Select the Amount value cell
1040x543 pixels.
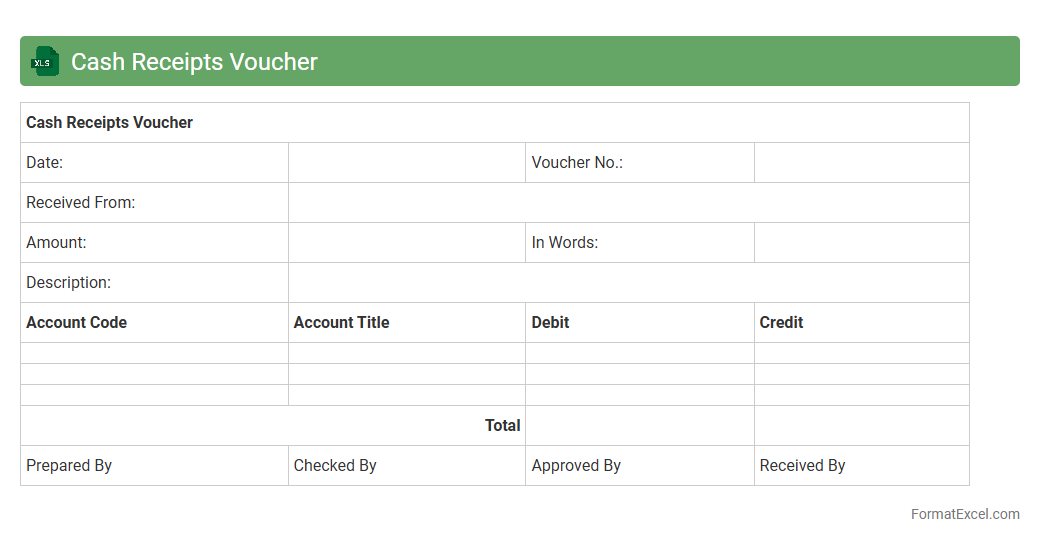coord(406,243)
